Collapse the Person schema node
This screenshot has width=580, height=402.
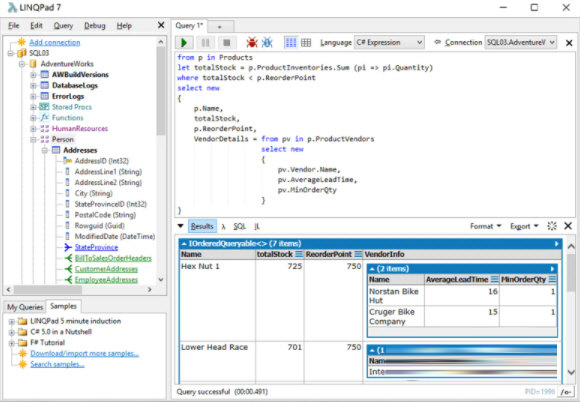tap(33, 139)
